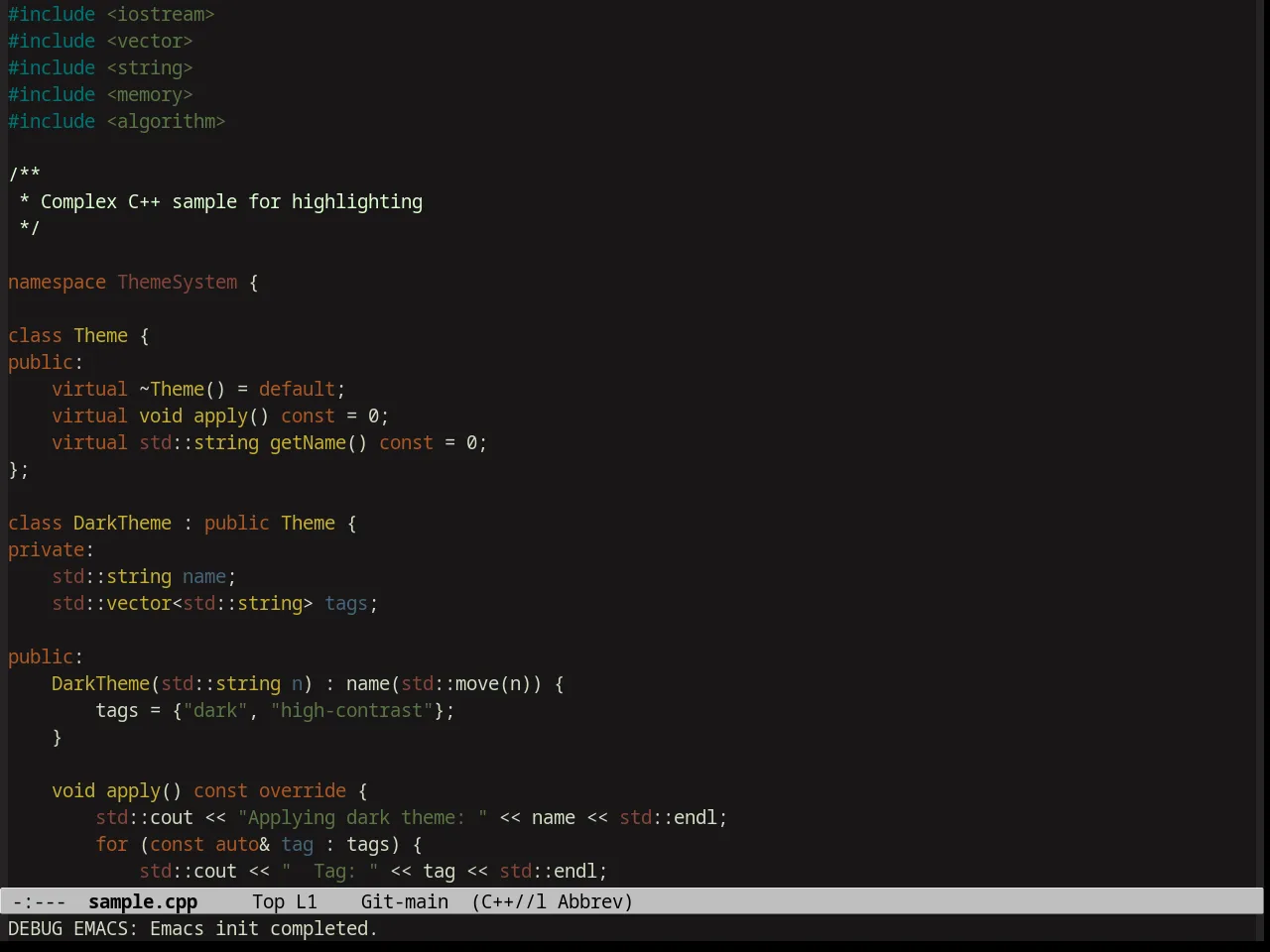
Task: Place cursor on '#include <memory>' line
Action: point(100,94)
